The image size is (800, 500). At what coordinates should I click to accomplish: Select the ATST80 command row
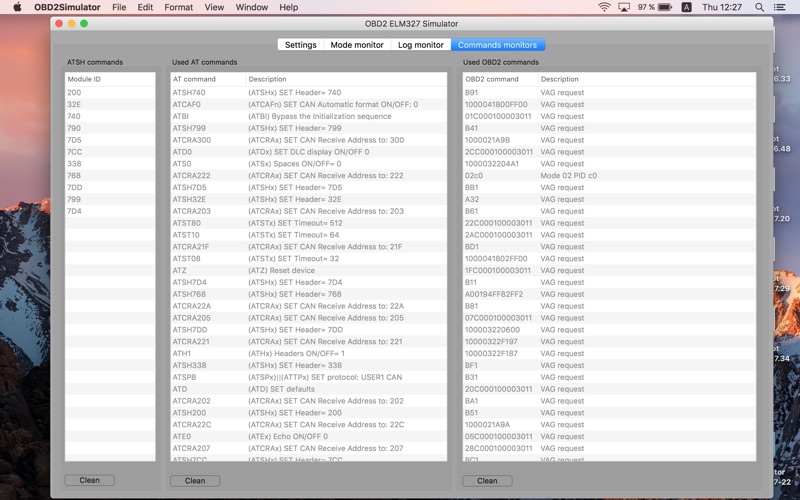tap(309, 223)
